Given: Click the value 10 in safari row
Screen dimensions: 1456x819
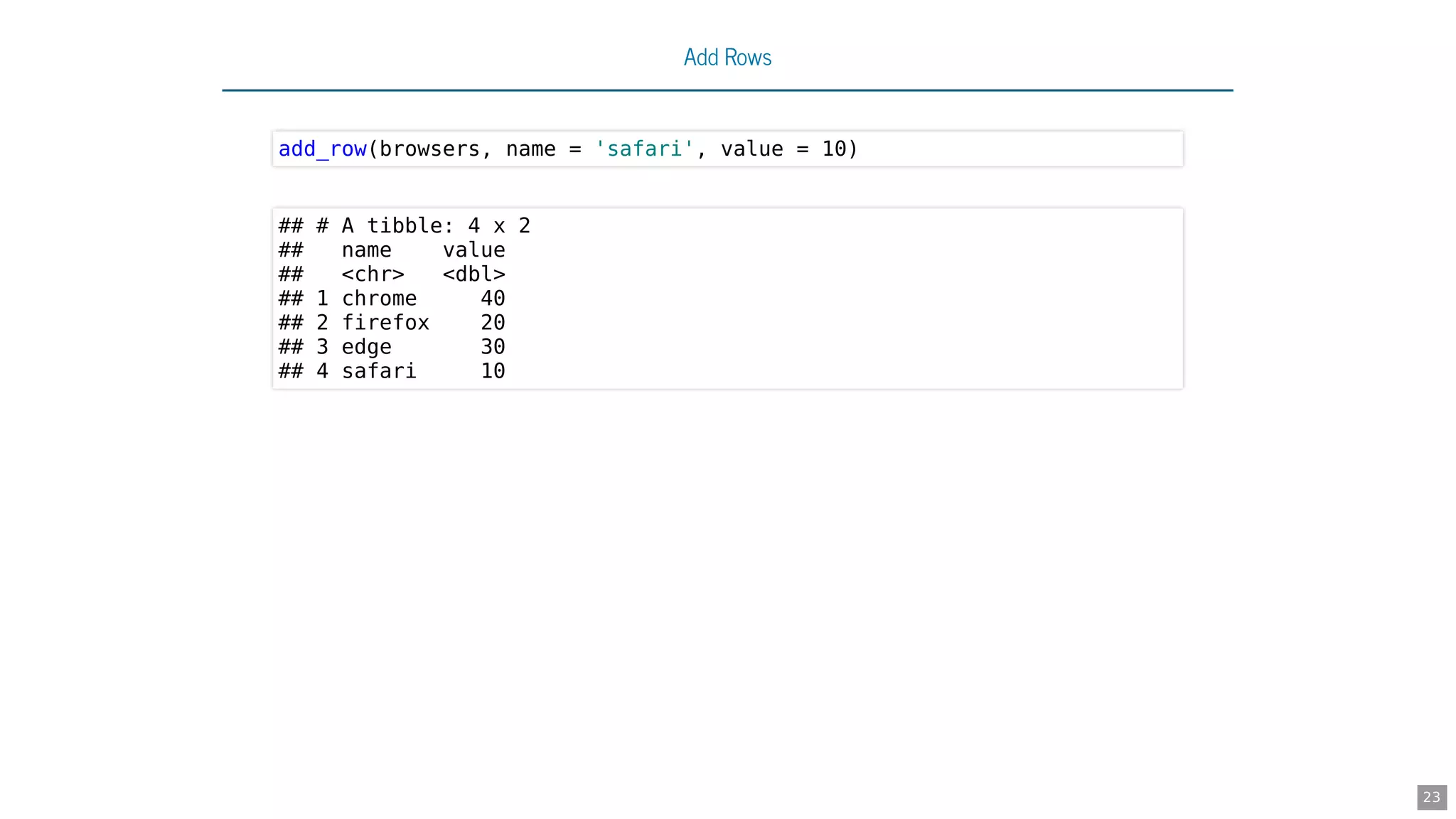Looking at the screenshot, I should pos(493,371).
